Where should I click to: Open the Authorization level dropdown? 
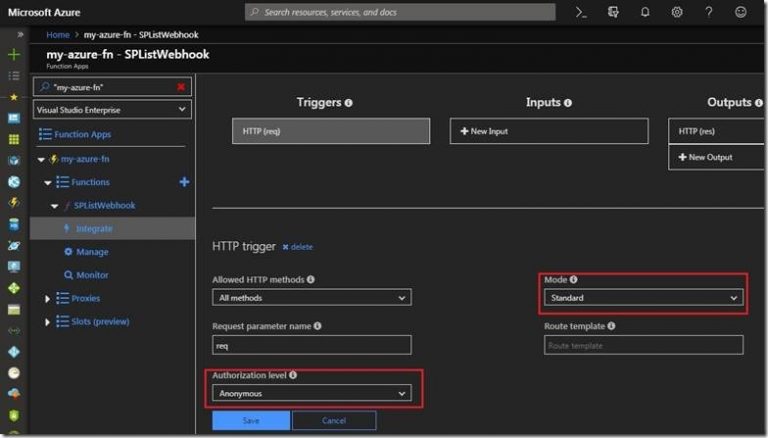pyautogui.click(x=312, y=394)
